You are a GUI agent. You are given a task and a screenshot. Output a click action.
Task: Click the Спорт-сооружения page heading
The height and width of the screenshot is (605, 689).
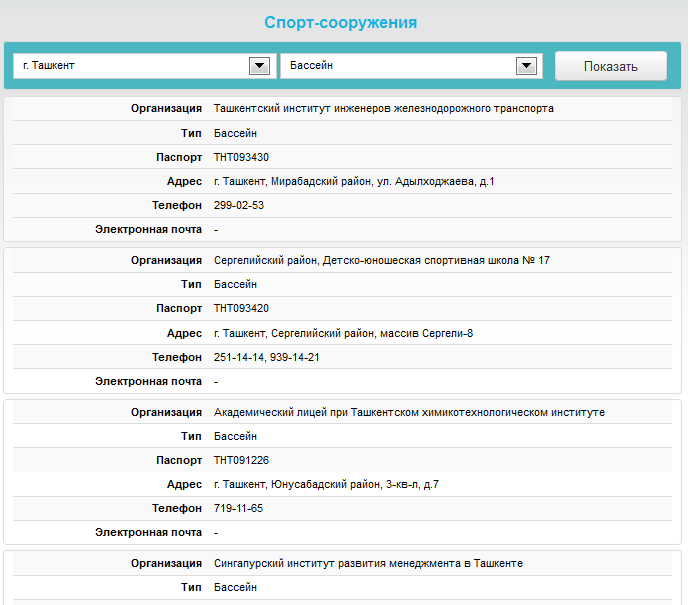coord(340,22)
